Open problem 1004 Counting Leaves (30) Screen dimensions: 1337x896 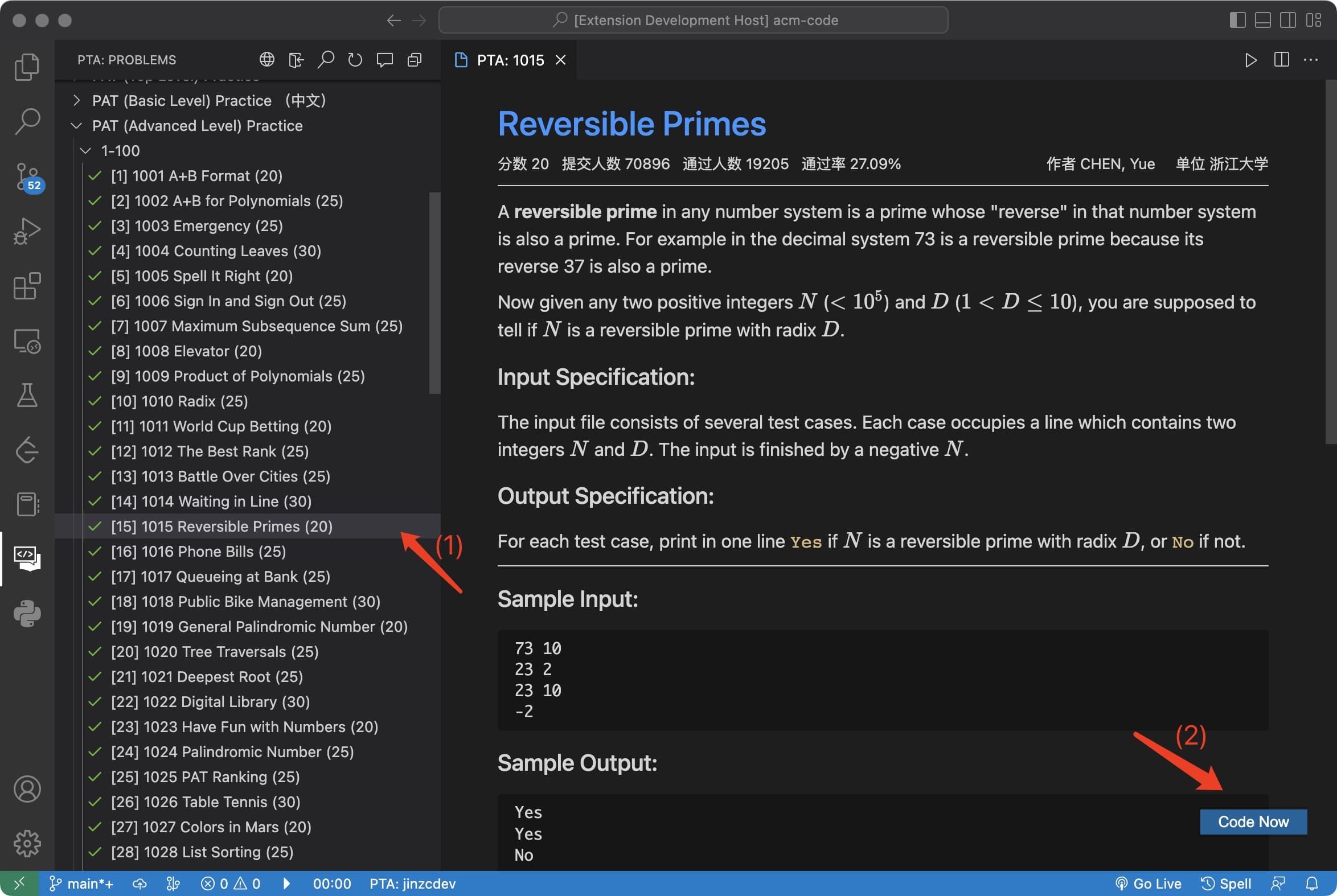pyautogui.click(x=248, y=251)
